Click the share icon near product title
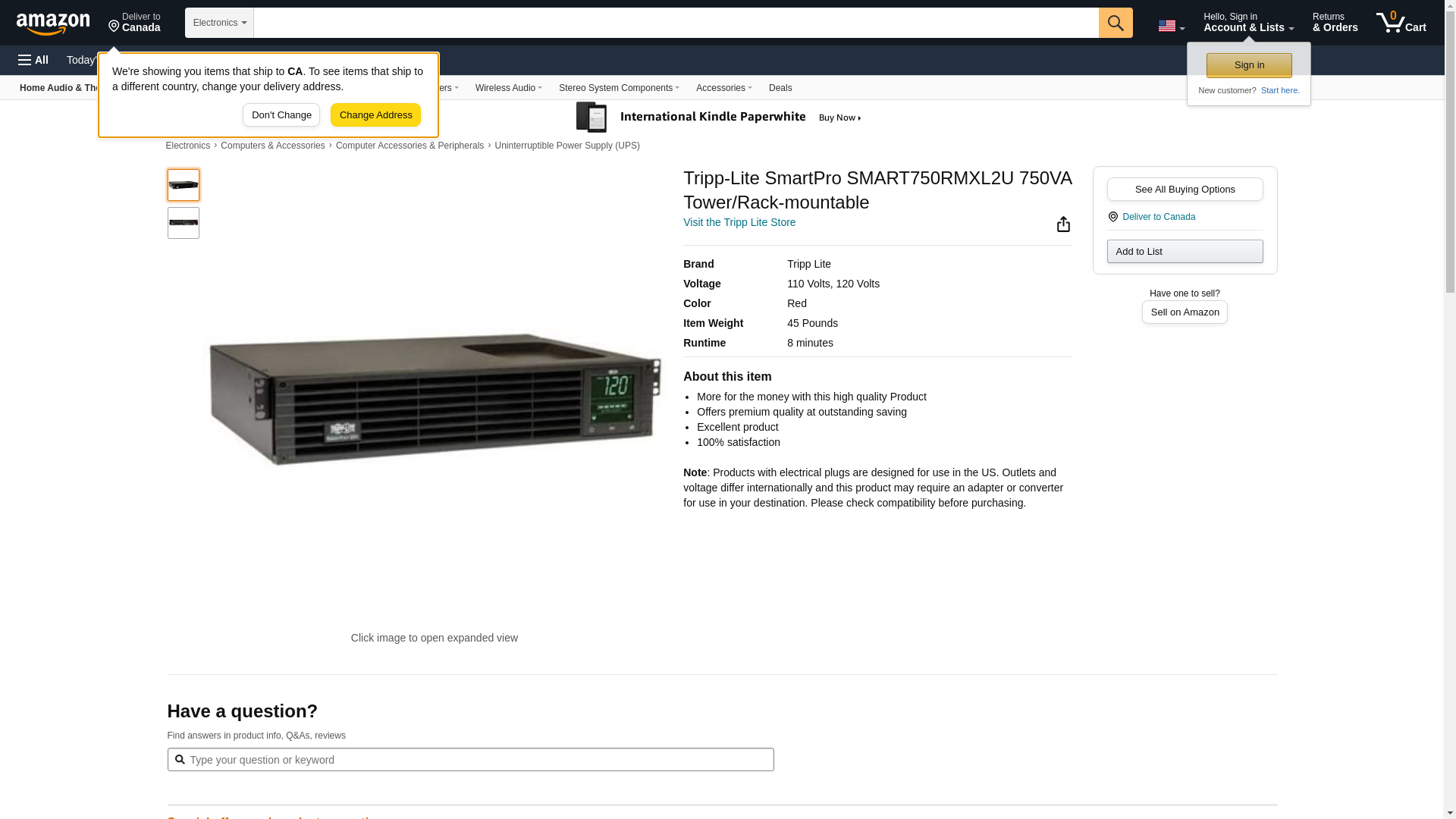This screenshot has height=819, width=1456. 1063,224
